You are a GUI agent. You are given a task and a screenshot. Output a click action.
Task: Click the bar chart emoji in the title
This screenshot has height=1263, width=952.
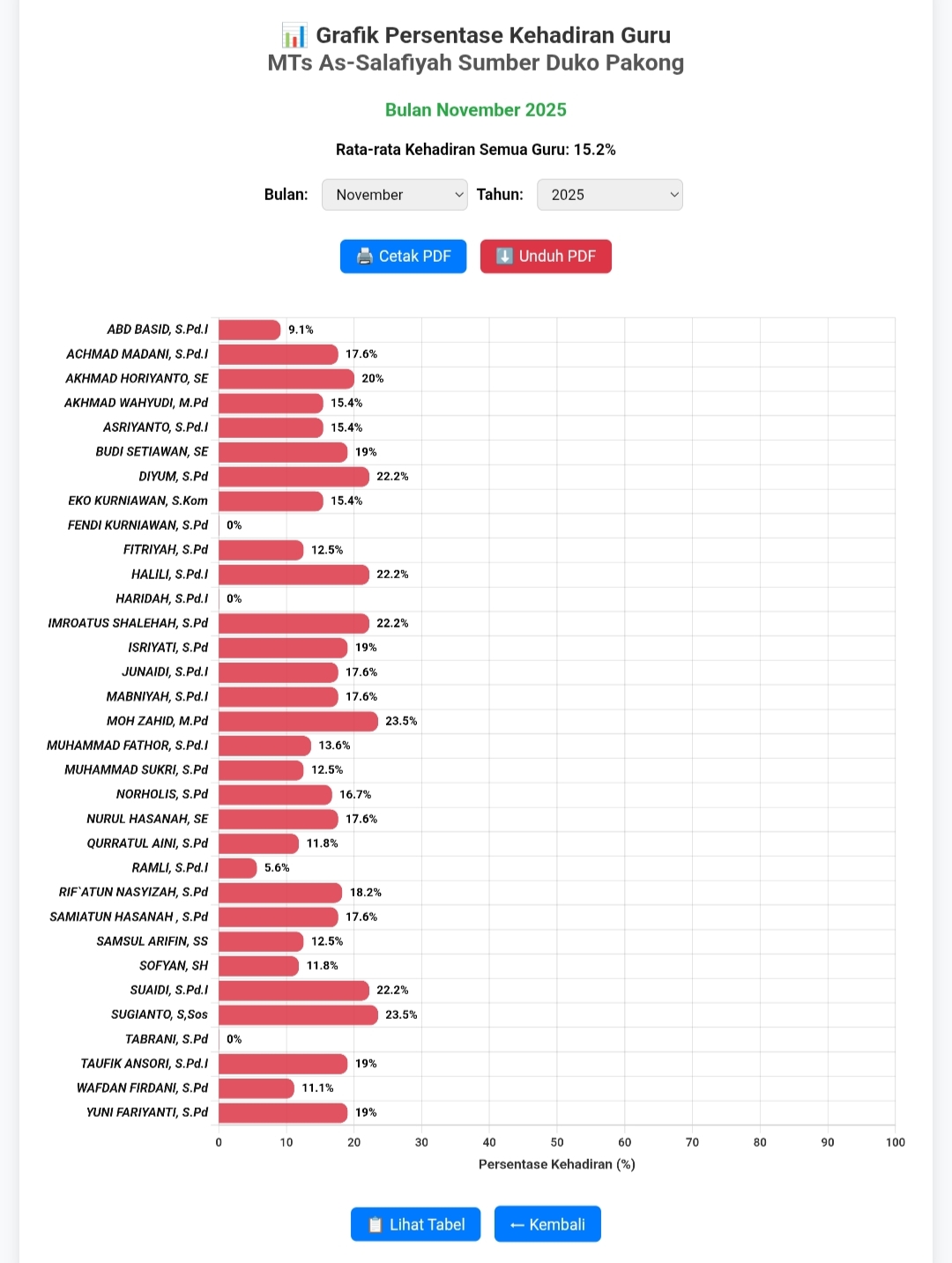[294, 36]
